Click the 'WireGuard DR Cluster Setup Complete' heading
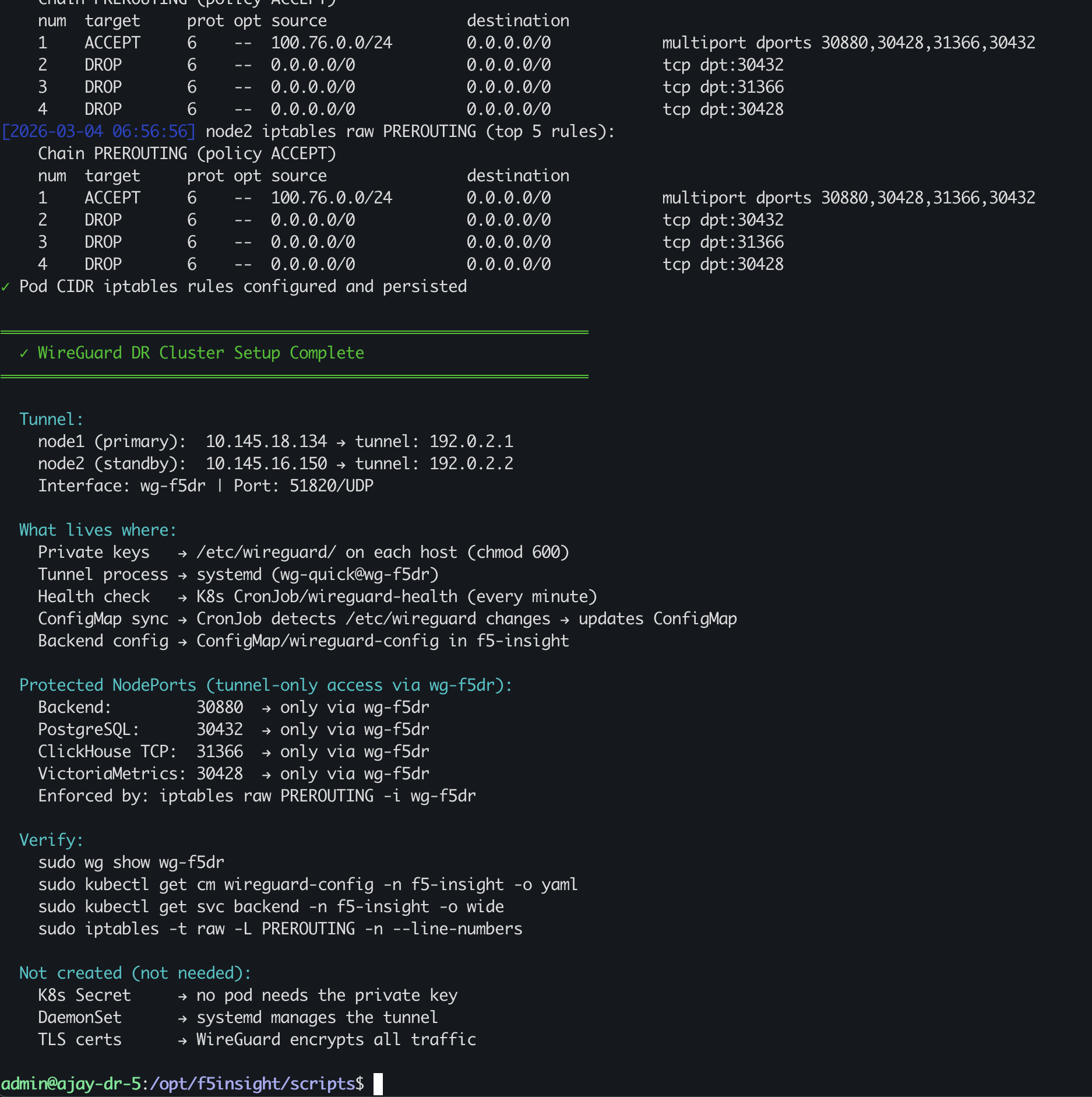The width and height of the screenshot is (1092, 1097). [x=201, y=353]
